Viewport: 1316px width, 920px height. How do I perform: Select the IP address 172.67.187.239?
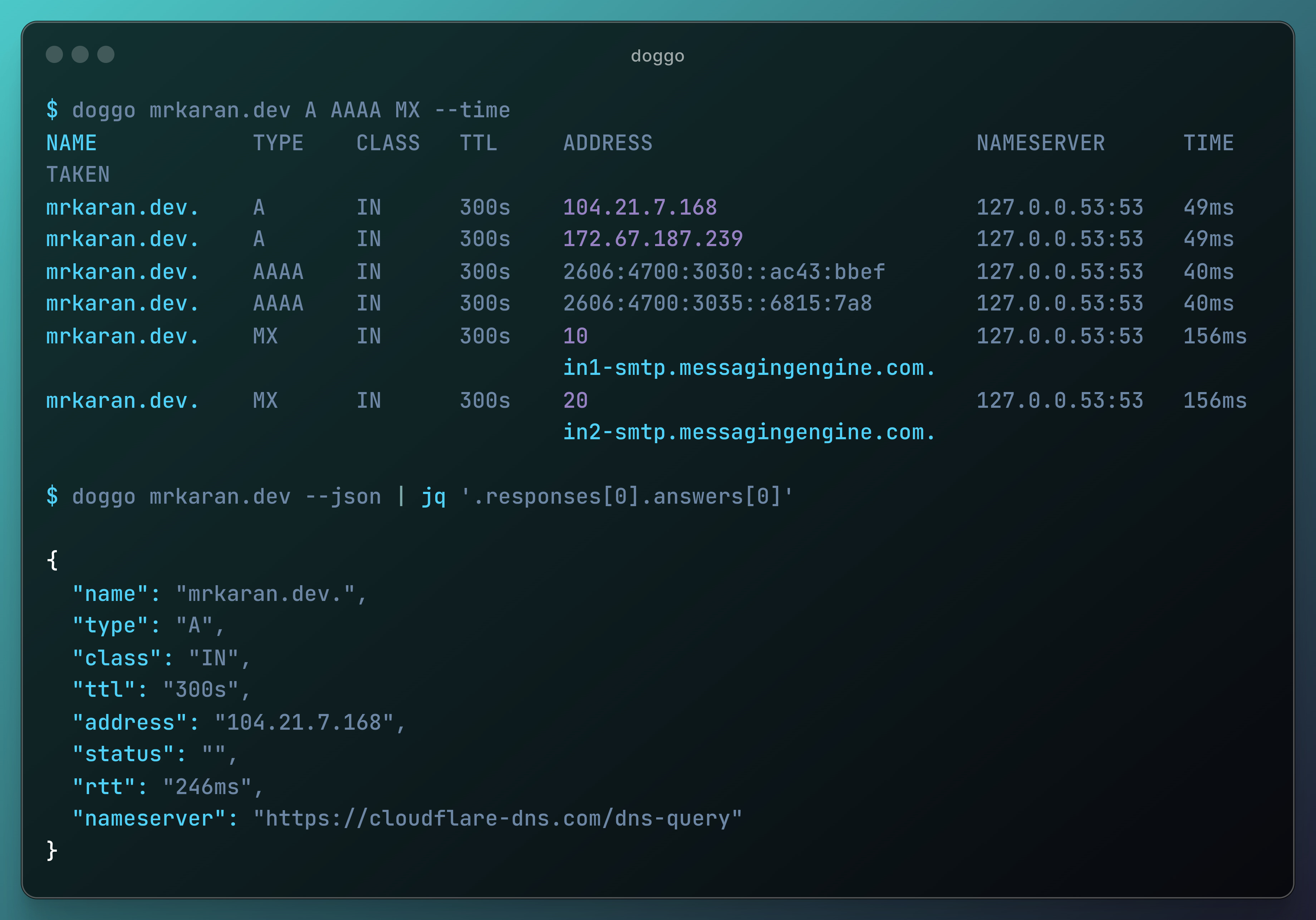pos(652,239)
